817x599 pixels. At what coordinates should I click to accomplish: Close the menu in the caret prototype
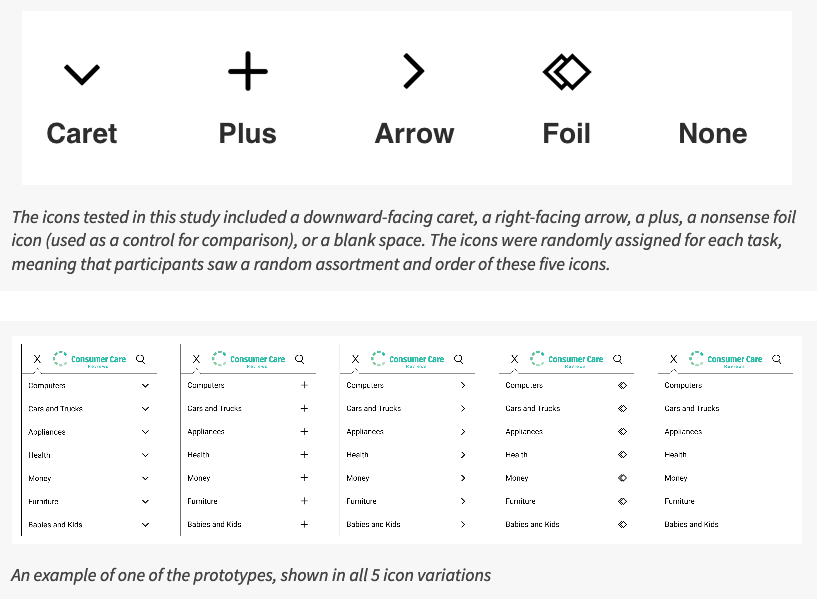tap(37, 359)
